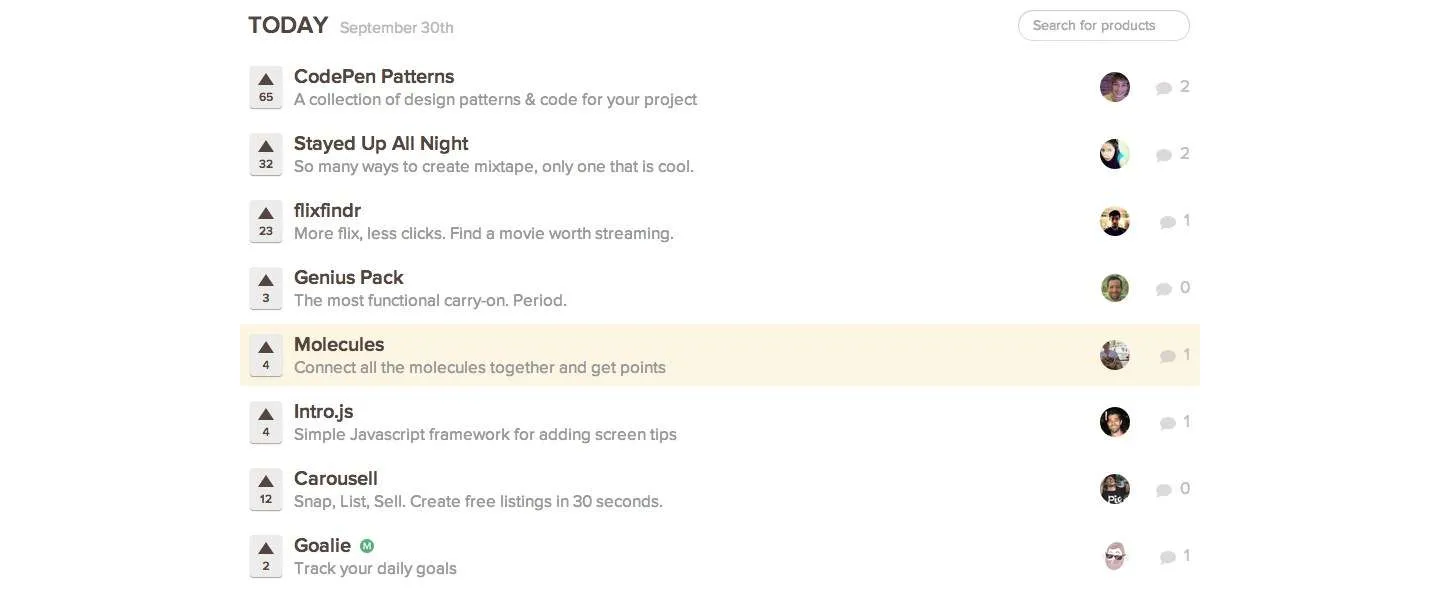Click the comment icon for Molecules
The image size is (1440, 600).
point(1167,355)
